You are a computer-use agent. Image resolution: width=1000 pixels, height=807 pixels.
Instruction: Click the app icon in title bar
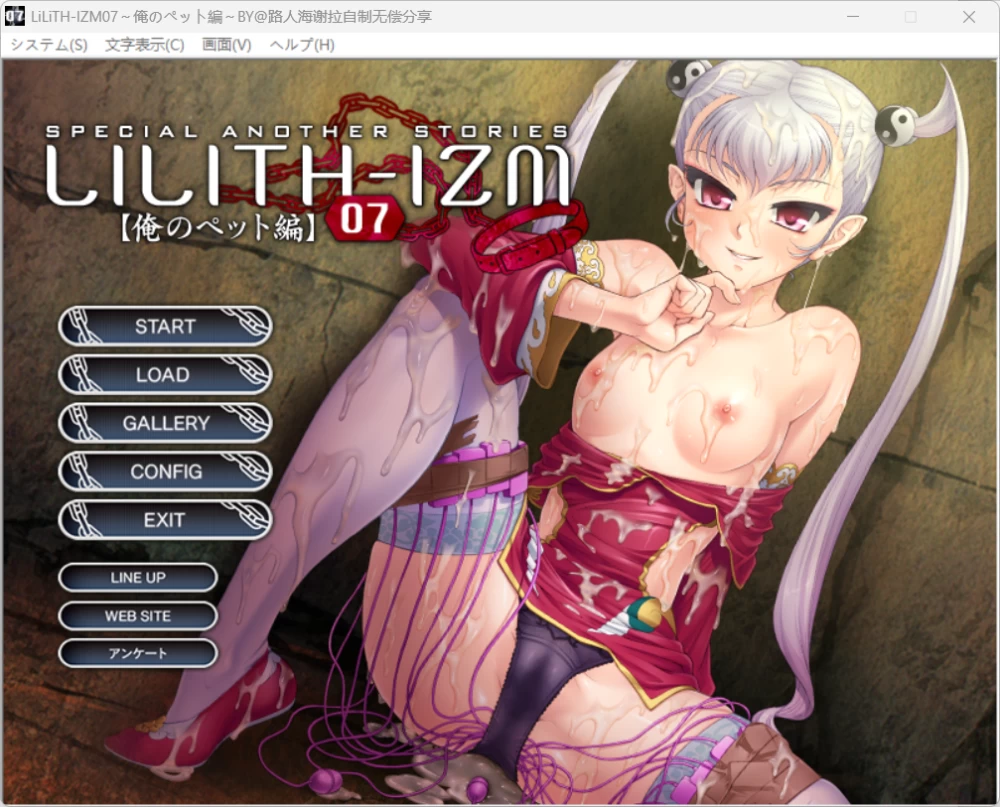point(15,16)
